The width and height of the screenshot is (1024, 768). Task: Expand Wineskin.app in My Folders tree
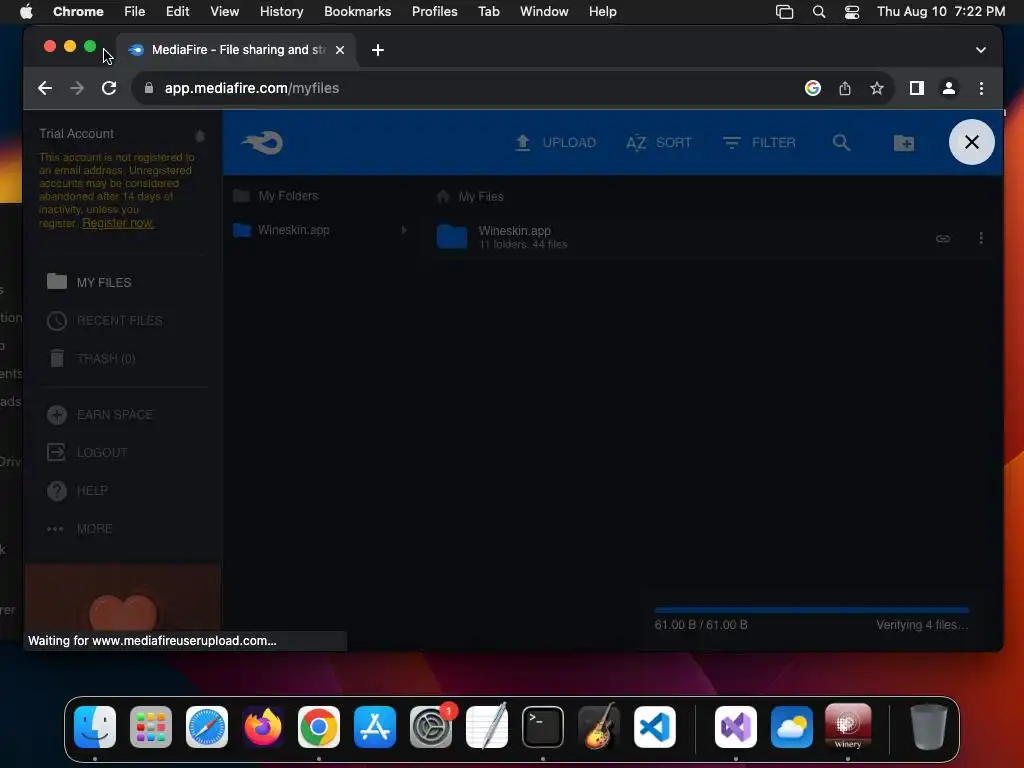404,230
